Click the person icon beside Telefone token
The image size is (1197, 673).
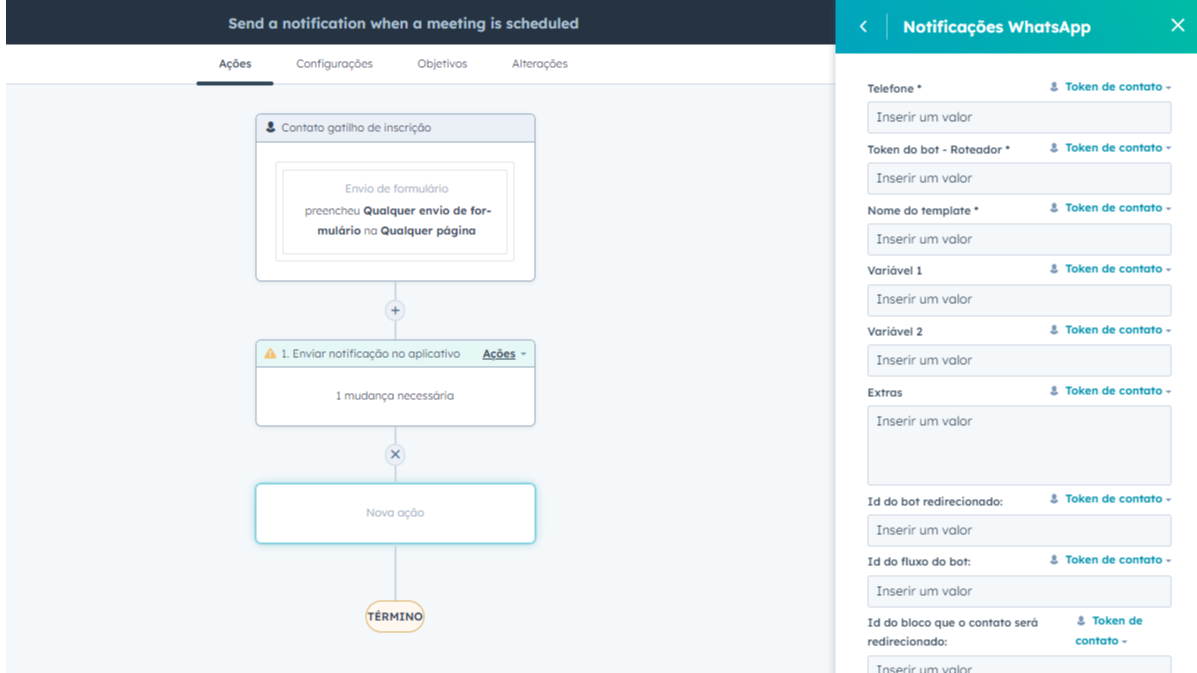click(x=1054, y=87)
